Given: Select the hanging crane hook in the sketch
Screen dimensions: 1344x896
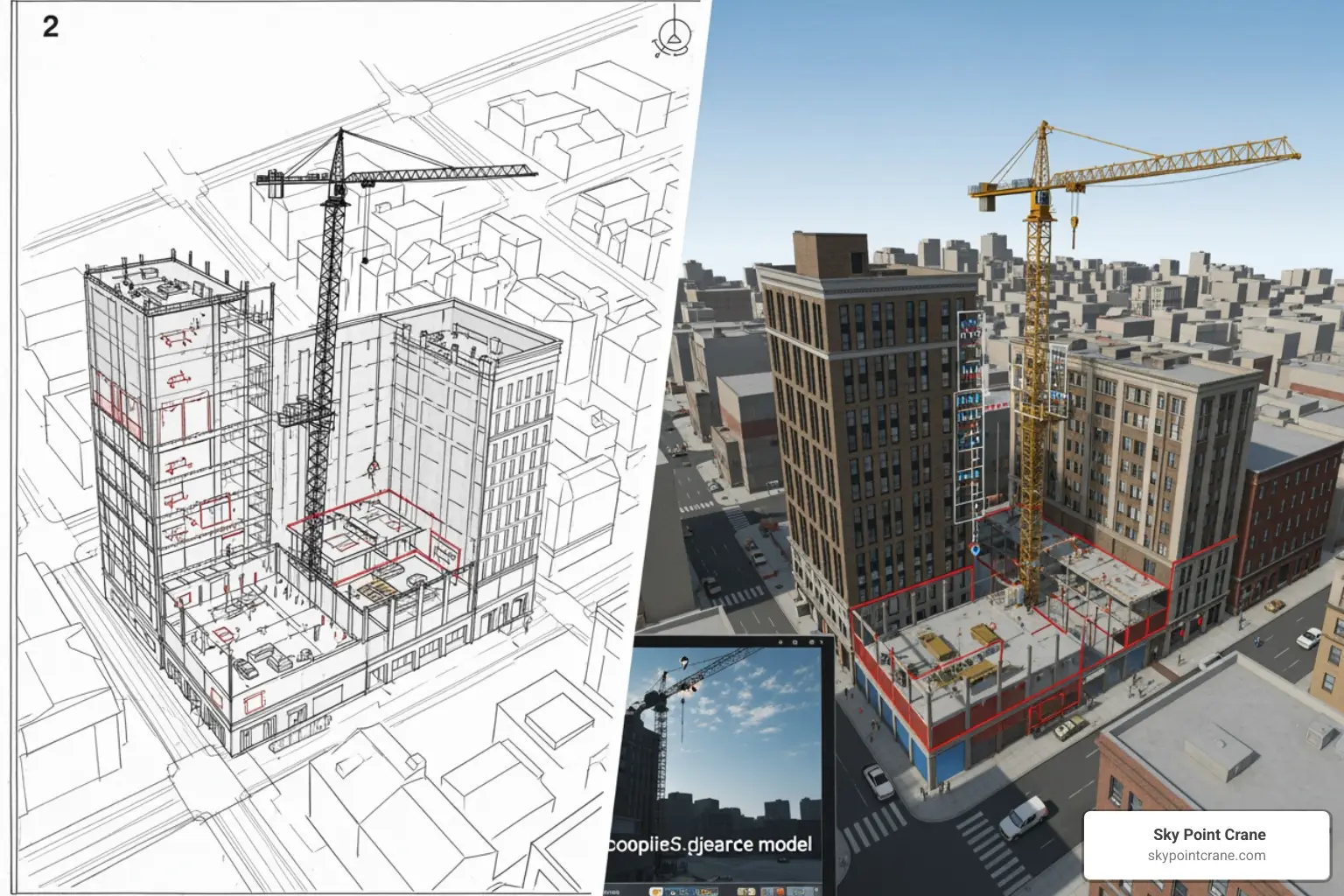Looking at the screenshot, I should tap(374, 466).
